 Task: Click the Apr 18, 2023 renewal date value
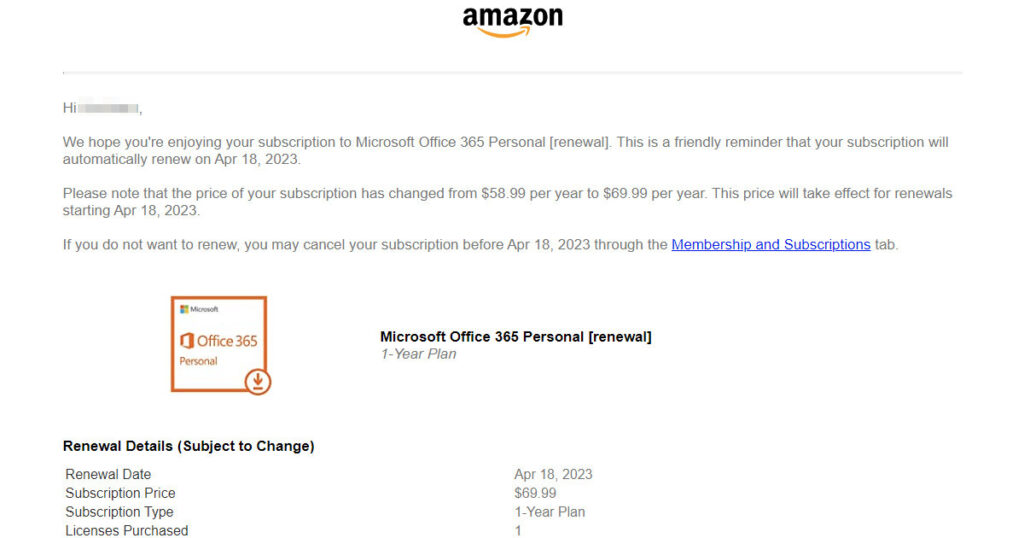553,475
